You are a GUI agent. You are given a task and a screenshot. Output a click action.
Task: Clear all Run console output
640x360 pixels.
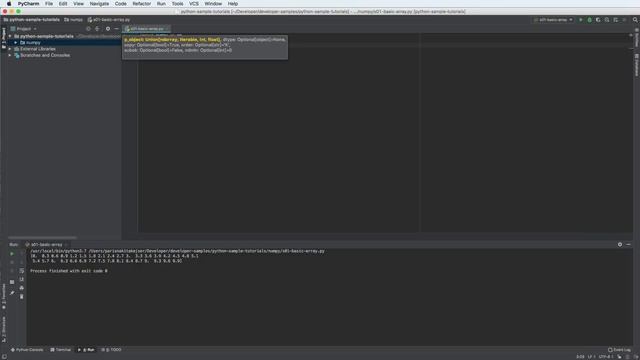pos(22,296)
